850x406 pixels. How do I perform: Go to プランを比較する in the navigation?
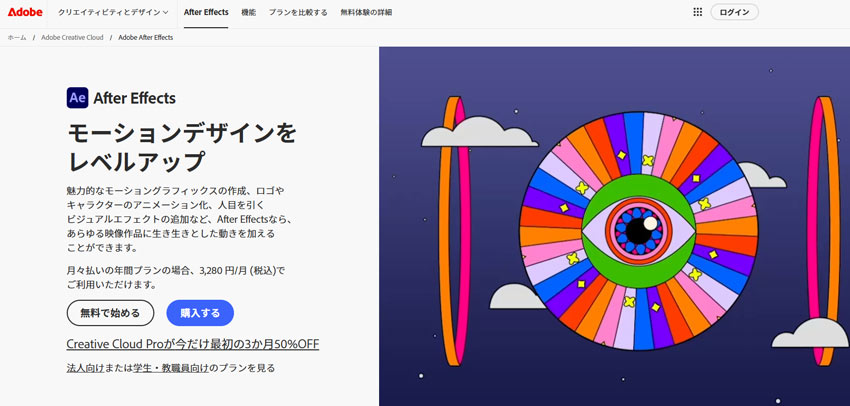pyautogui.click(x=299, y=12)
